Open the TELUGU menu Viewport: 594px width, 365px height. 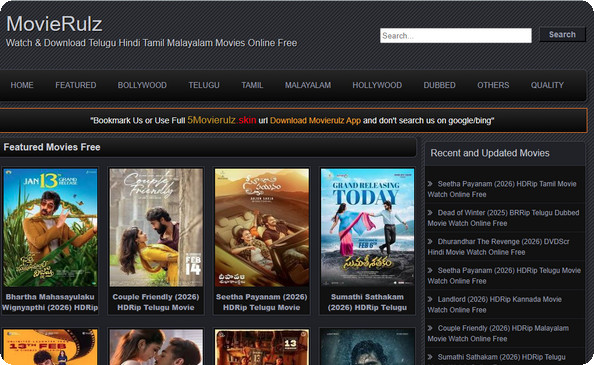(204, 85)
